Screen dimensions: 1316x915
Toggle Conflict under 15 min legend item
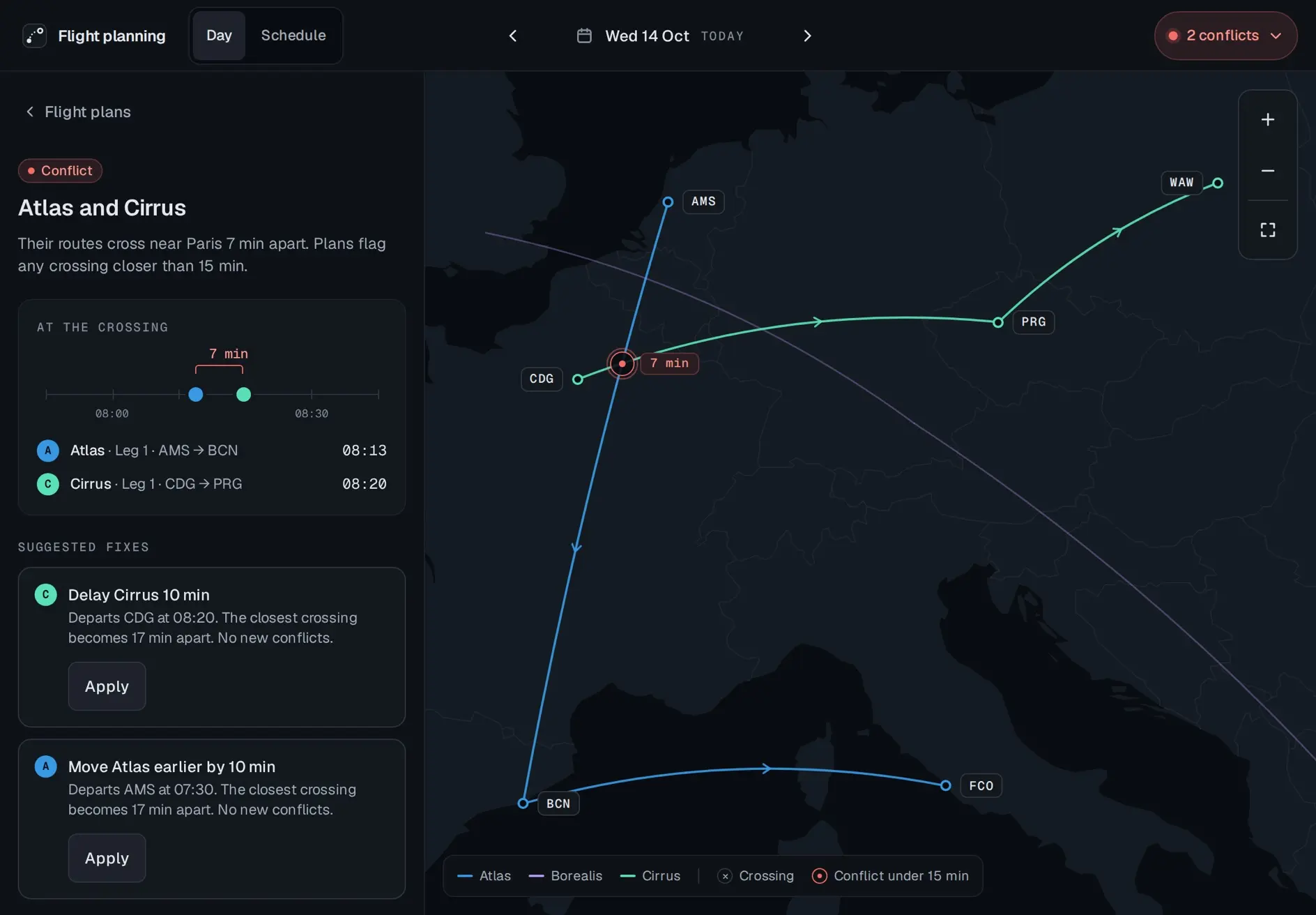click(890, 876)
